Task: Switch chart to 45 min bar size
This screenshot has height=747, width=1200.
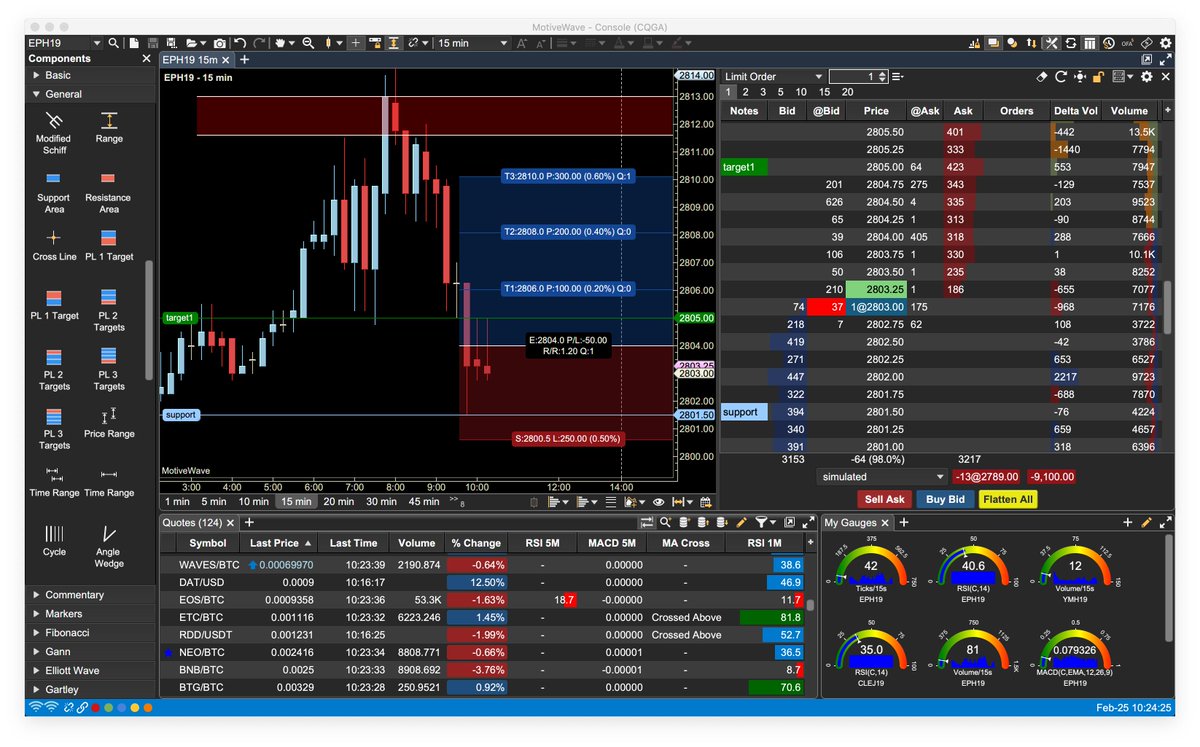Action: pyautogui.click(x=424, y=502)
